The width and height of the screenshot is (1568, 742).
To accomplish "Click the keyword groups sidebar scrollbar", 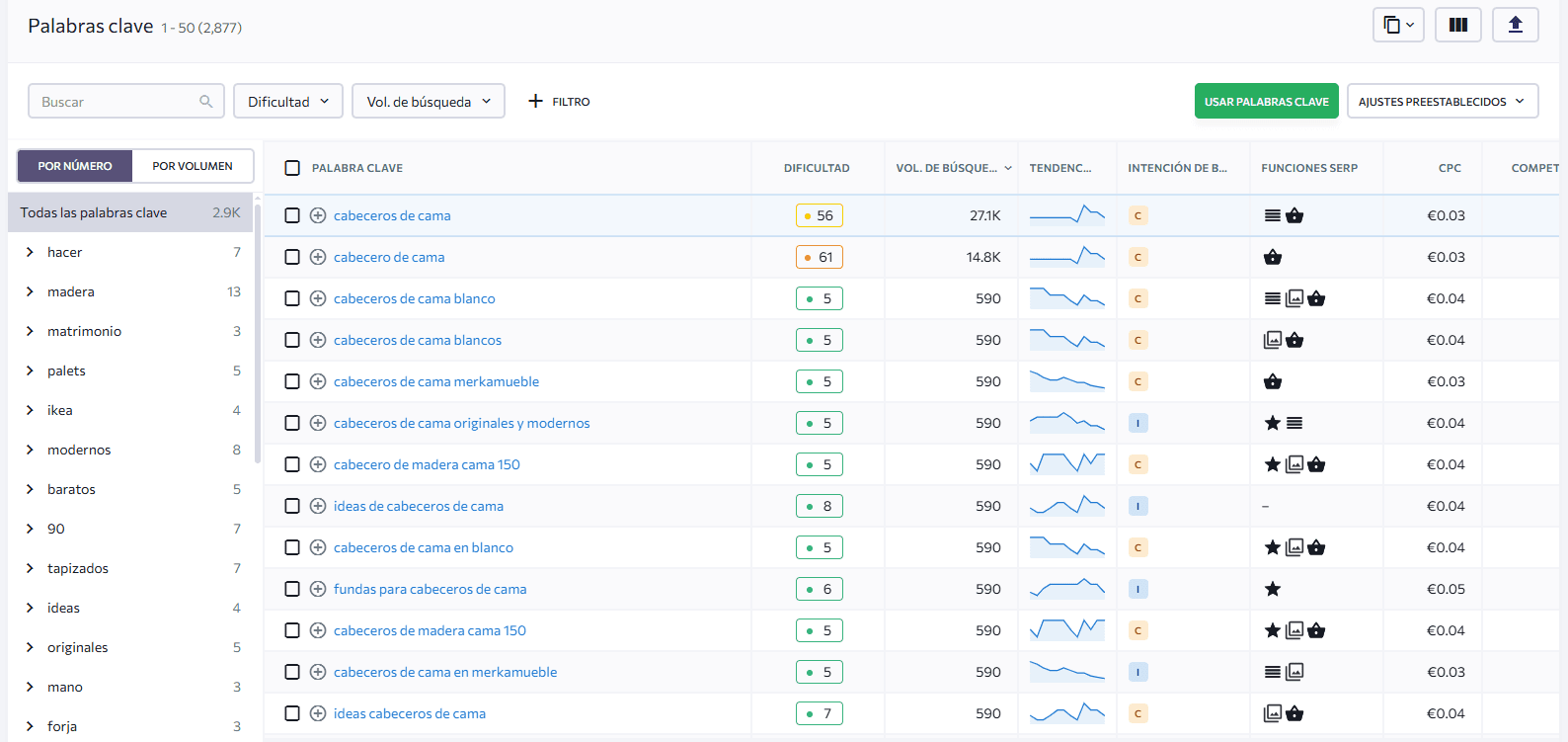I will [258, 333].
